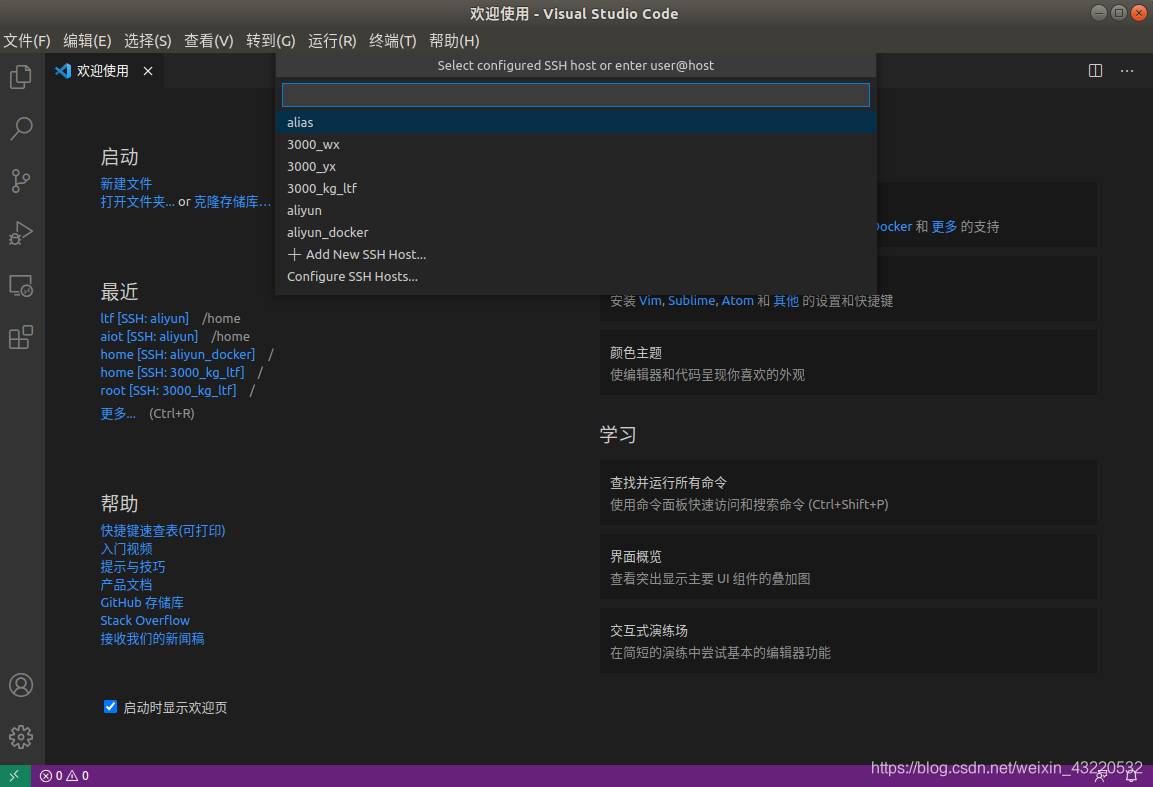Open the Remote Explorer view
Screen dimensions: 1153x787
click(21, 285)
